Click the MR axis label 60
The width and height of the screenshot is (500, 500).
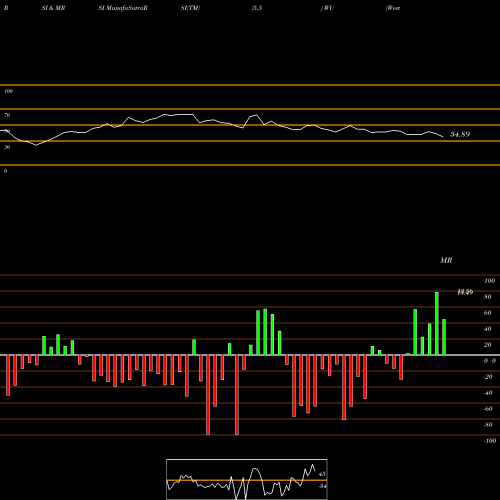coord(488,313)
